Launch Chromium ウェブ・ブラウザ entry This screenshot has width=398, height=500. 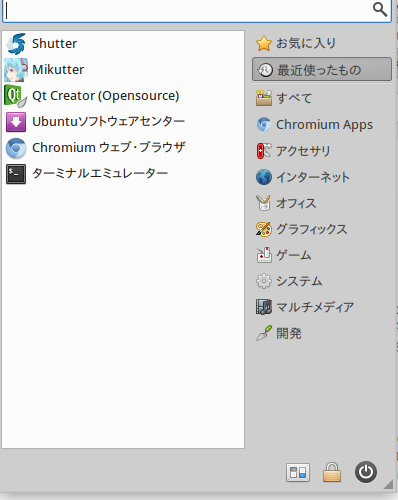(x=109, y=148)
